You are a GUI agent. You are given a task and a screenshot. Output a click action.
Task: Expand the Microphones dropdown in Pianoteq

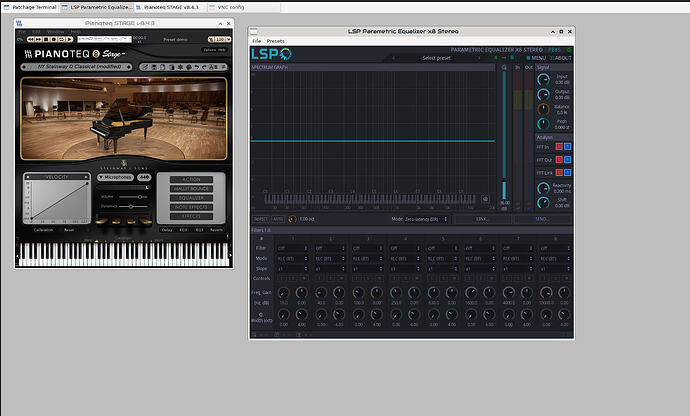[115, 177]
